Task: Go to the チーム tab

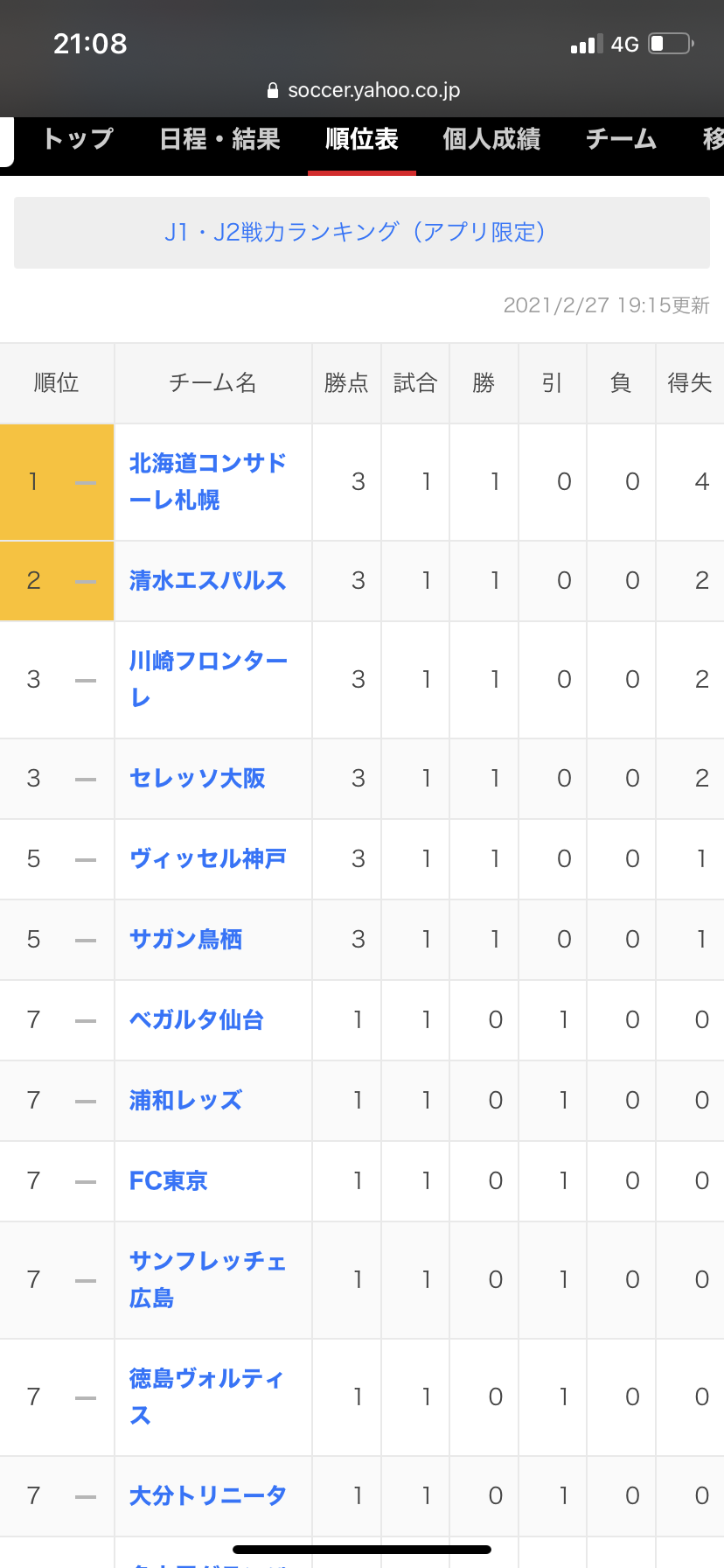Action: click(621, 139)
